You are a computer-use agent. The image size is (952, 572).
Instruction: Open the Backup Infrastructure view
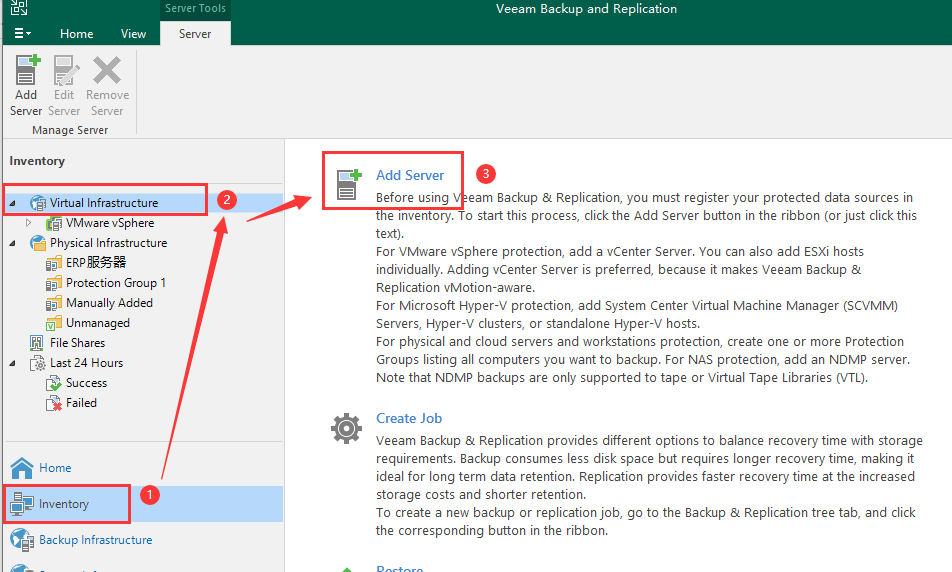point(96,540)
